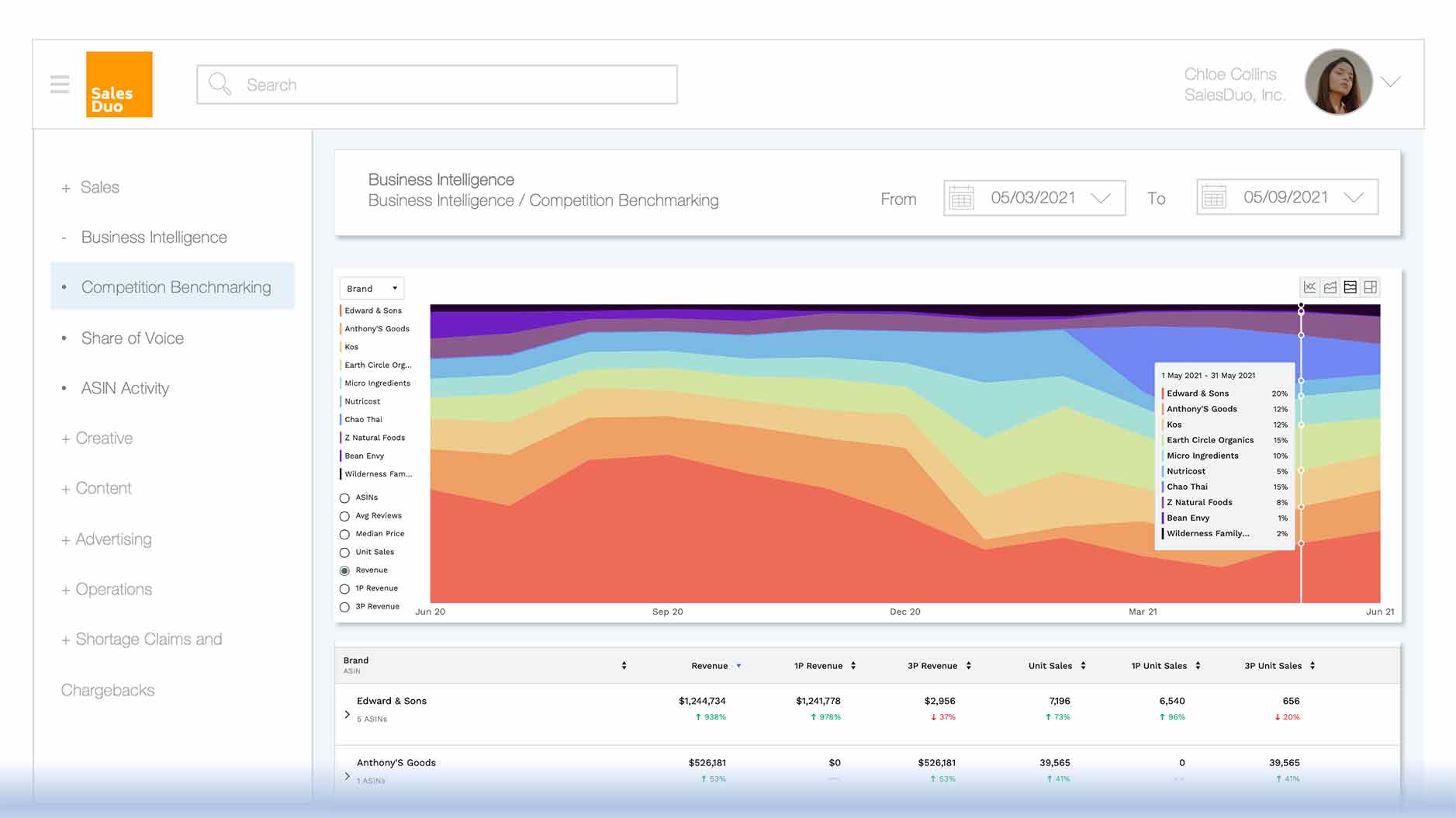Switch chart to area chart view
The height and width of the screenshot is (818, 1456).
coord(1330,287)
